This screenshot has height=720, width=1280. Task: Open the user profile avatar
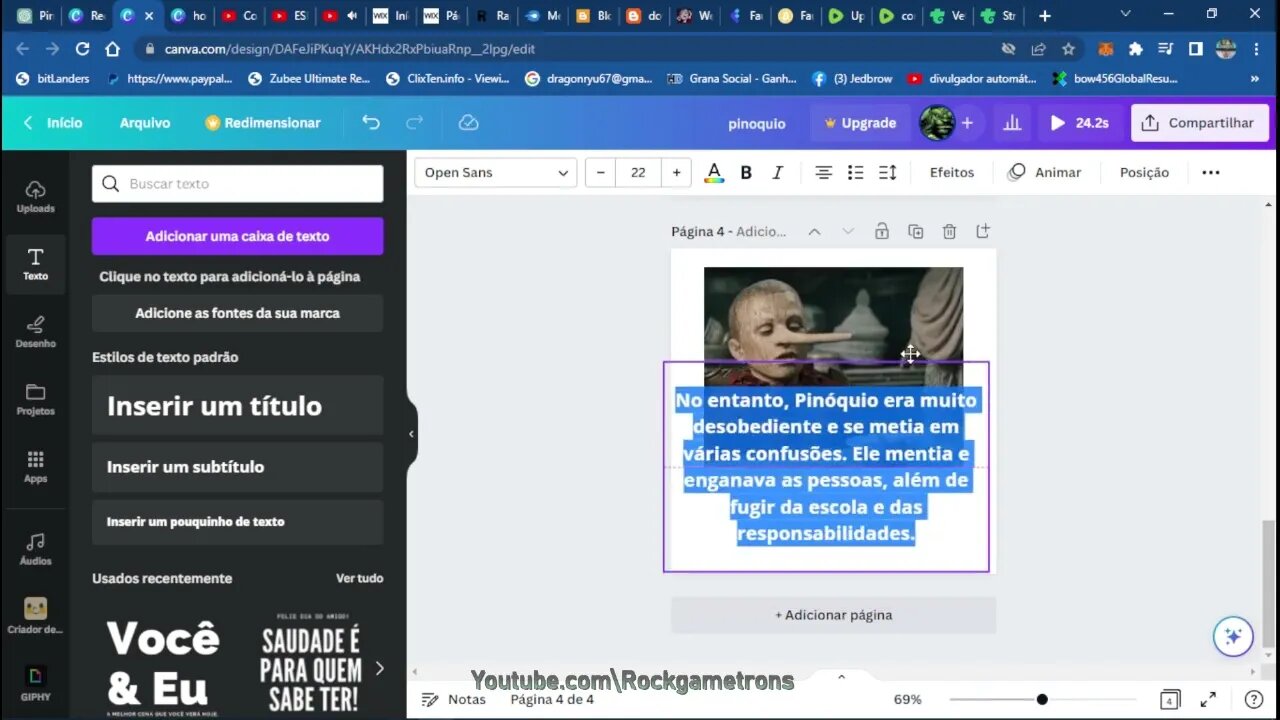(x=937, y=123)
